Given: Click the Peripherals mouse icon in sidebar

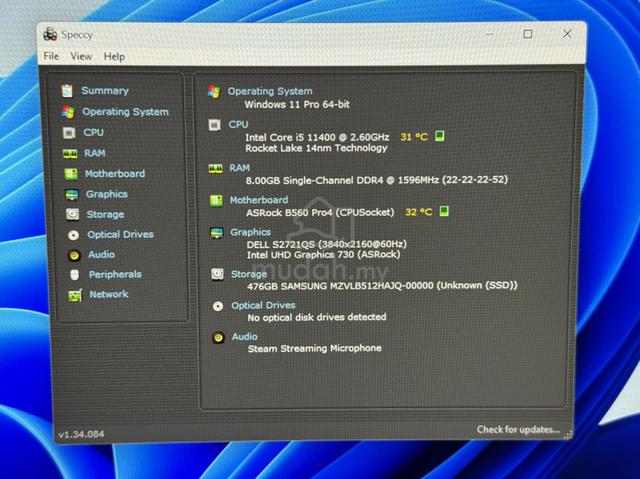Looking at the screenshot, I should click(74, 275).
